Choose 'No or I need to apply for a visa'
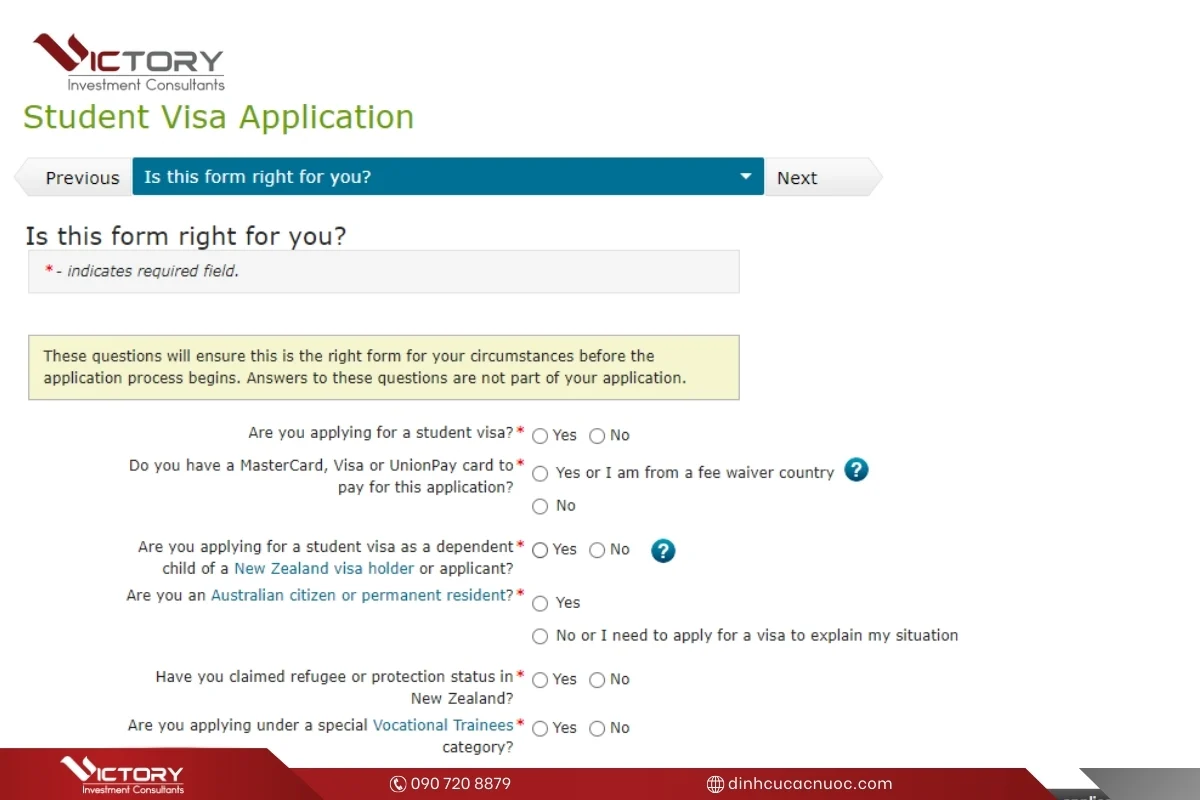This screenshot has width=1200, height=800. (541, 636)
